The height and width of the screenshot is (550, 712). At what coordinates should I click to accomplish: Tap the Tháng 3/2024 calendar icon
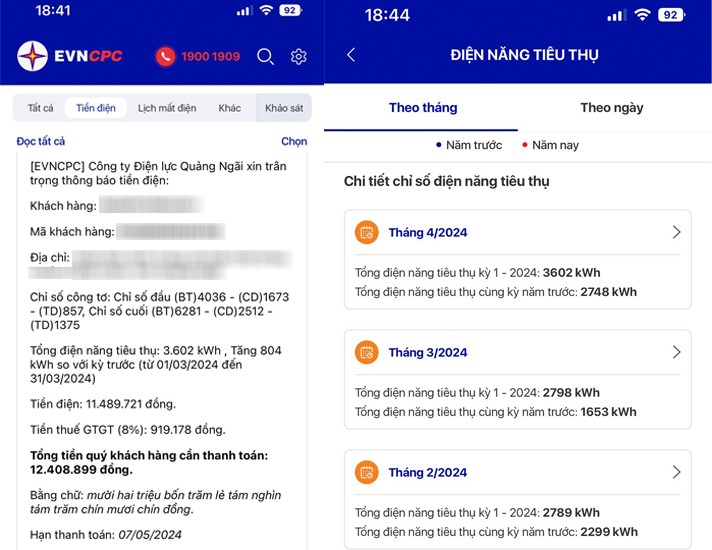pyautogui.click(x=367, y=353)
